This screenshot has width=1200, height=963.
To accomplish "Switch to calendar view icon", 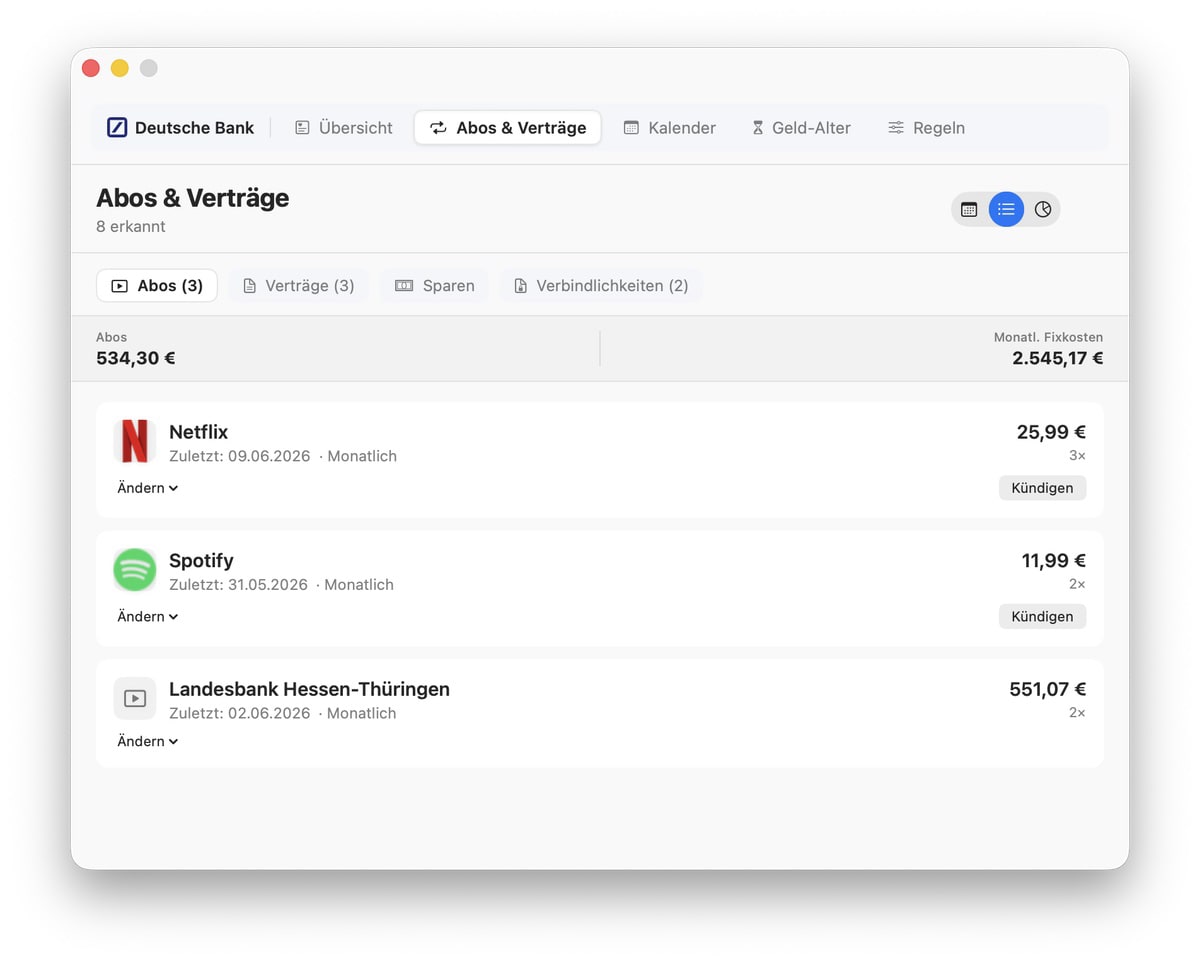I will click(969, 209).
